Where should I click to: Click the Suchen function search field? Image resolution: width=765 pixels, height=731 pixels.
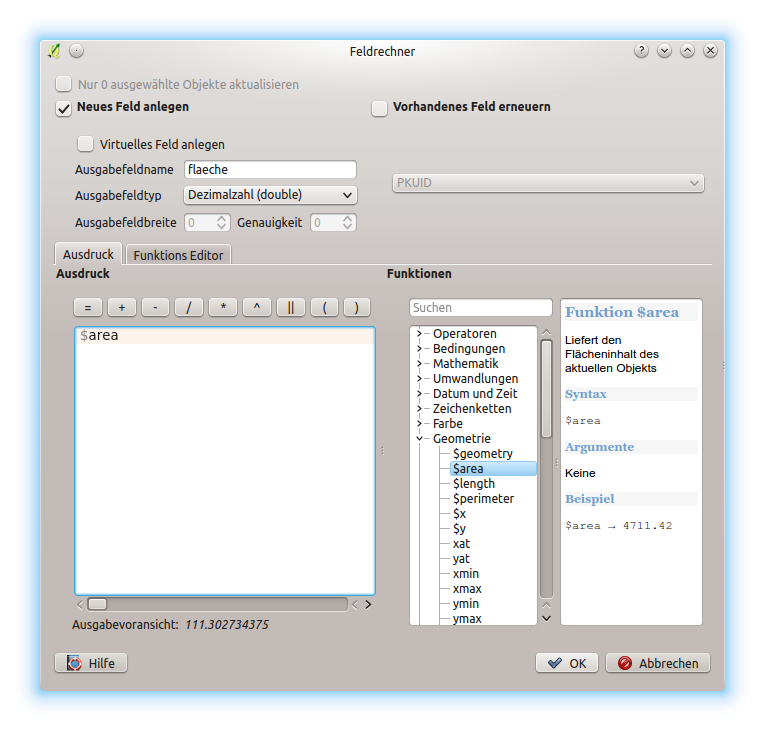(x=480, y=308)
